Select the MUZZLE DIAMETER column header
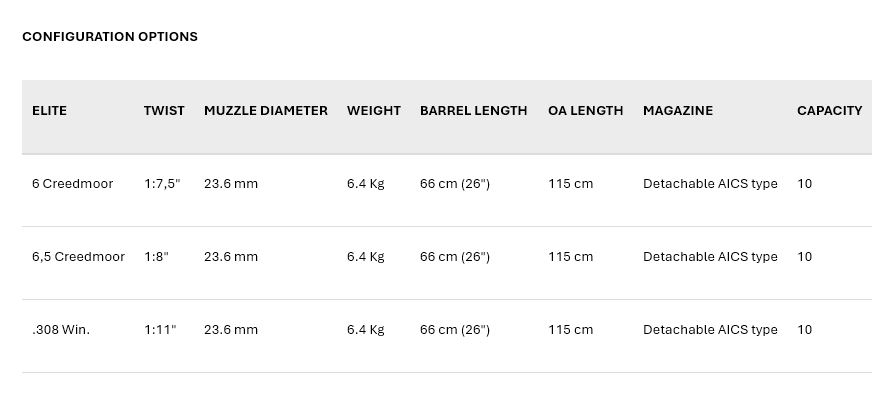Screen dimensions: 895x396 coord(266,111)
